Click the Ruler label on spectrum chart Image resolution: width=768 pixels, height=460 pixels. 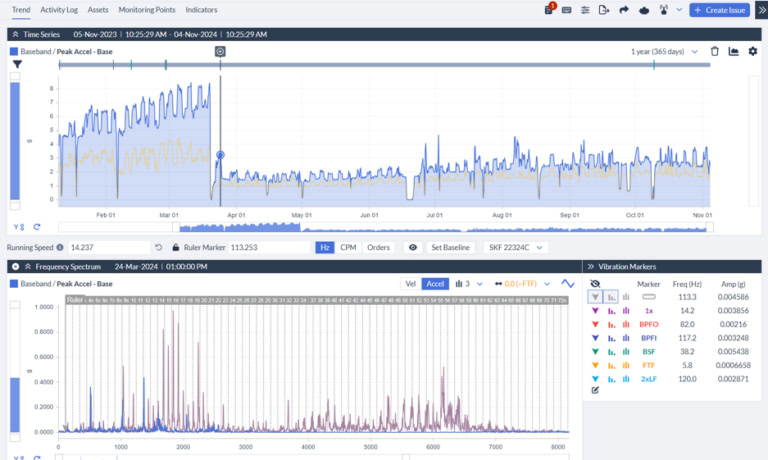pos(75,299)
